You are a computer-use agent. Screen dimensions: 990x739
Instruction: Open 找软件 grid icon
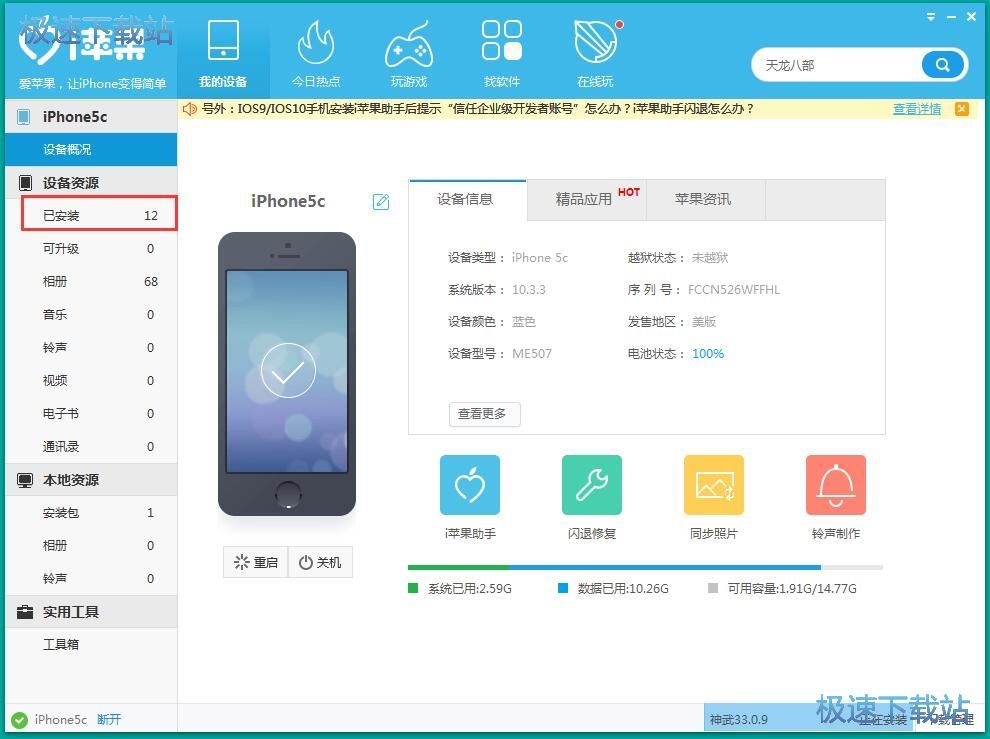click(x=502, y=40)
